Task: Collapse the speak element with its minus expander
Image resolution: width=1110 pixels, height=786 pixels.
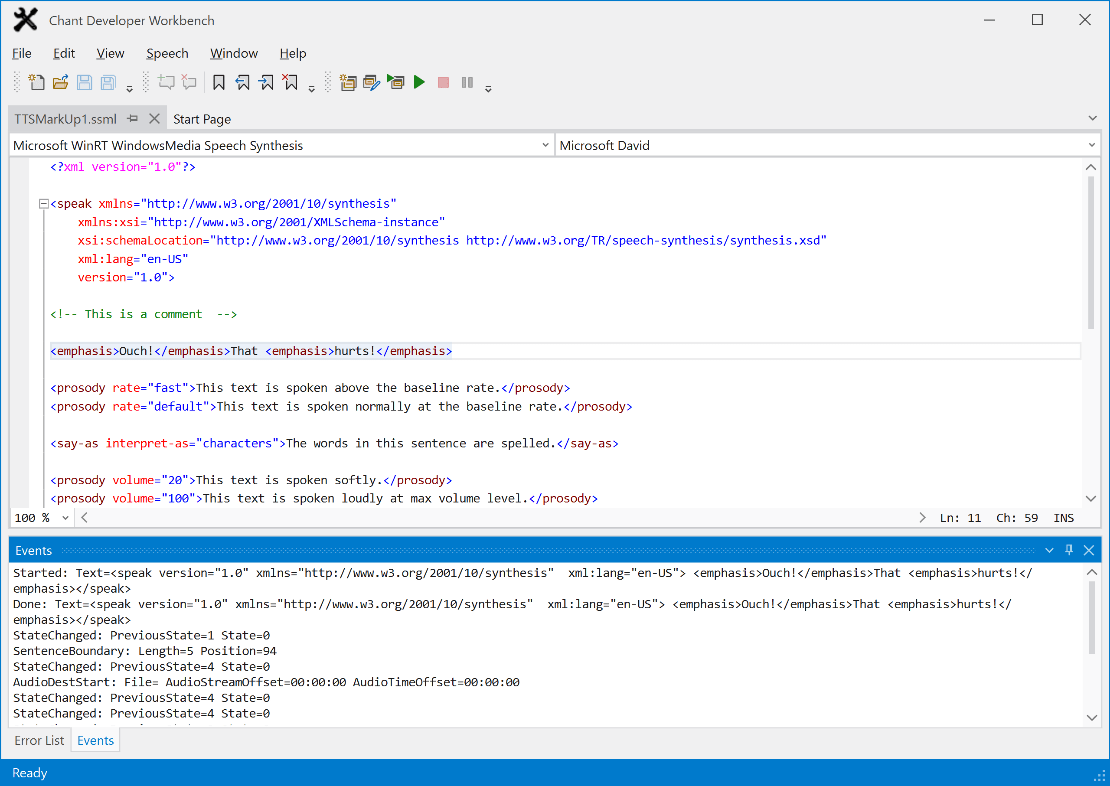Action: [42, 203]
